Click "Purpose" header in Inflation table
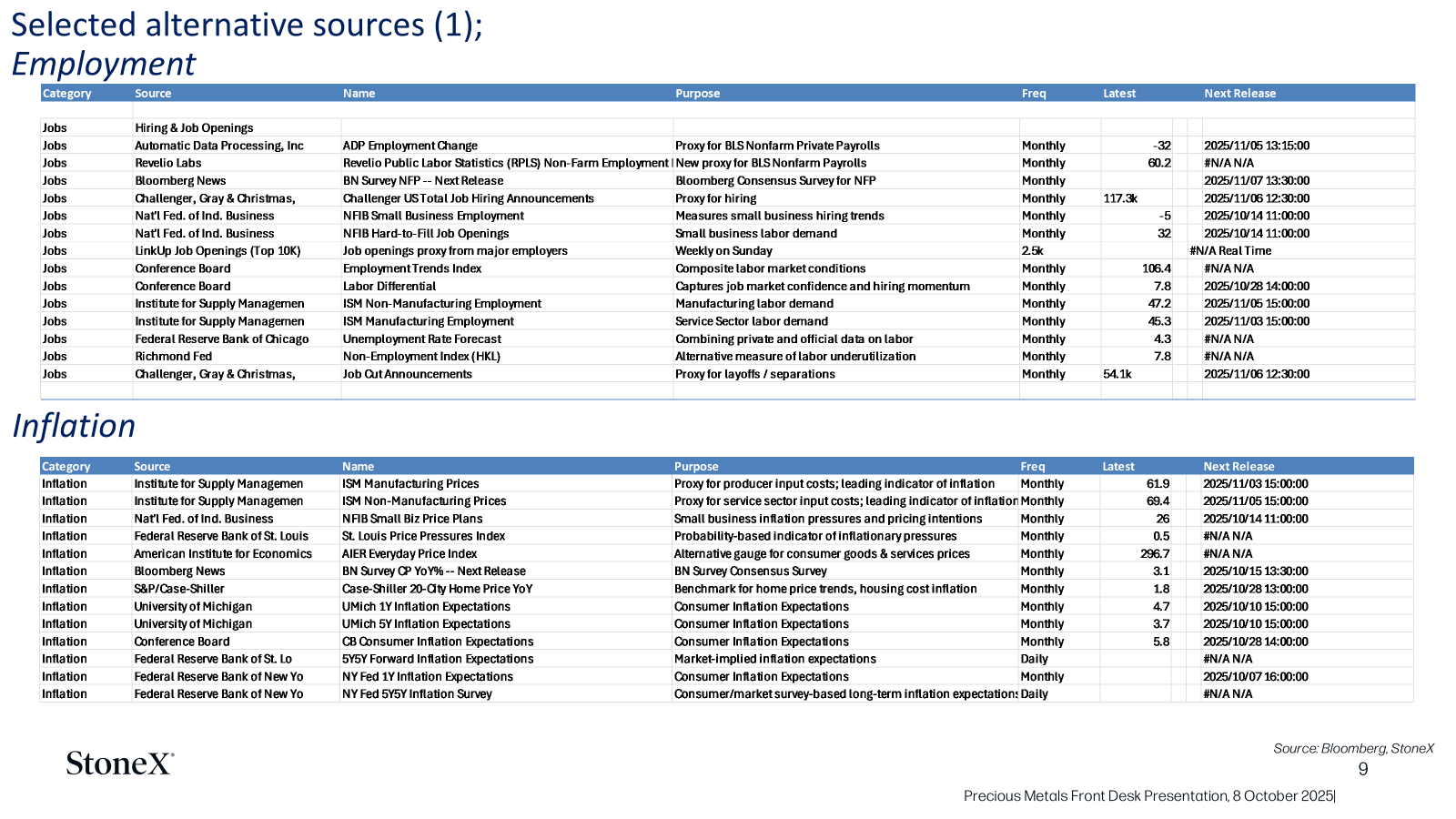The height and width of the screenshot is (819, 1456). pyautogui.click(x=696, y=467)
